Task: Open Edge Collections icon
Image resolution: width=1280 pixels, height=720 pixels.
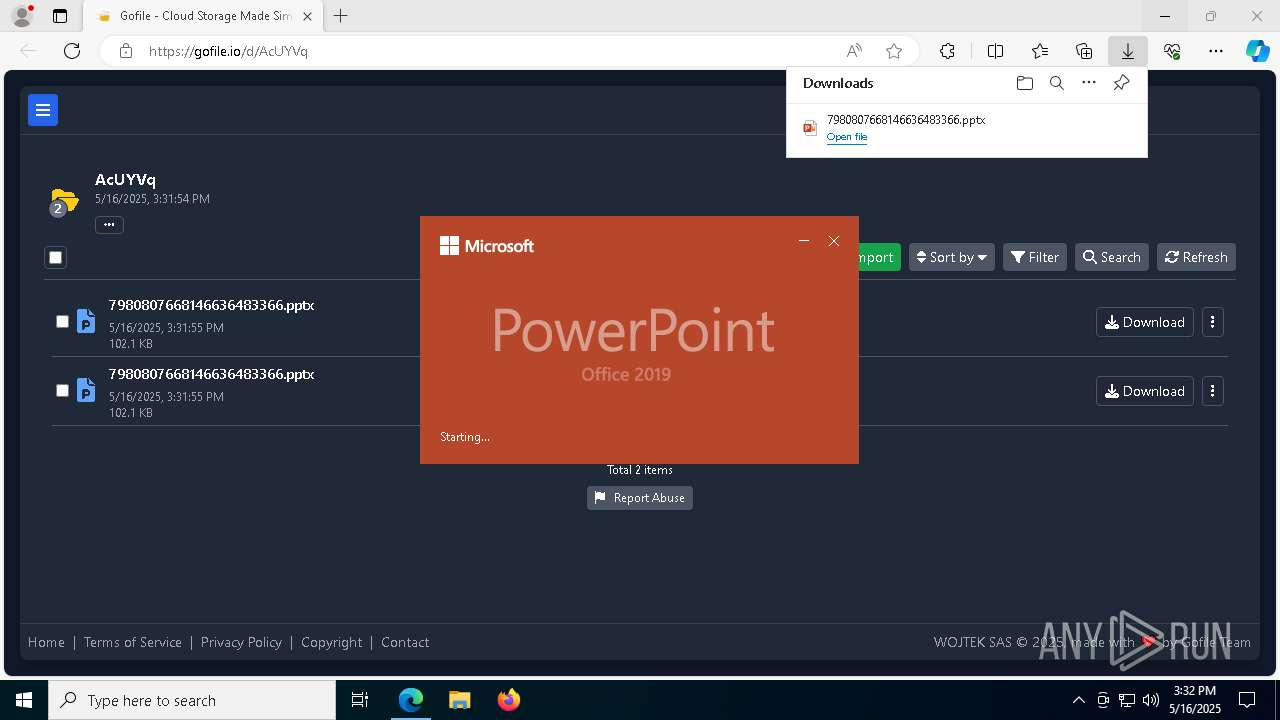Action: click(1084, 51)
